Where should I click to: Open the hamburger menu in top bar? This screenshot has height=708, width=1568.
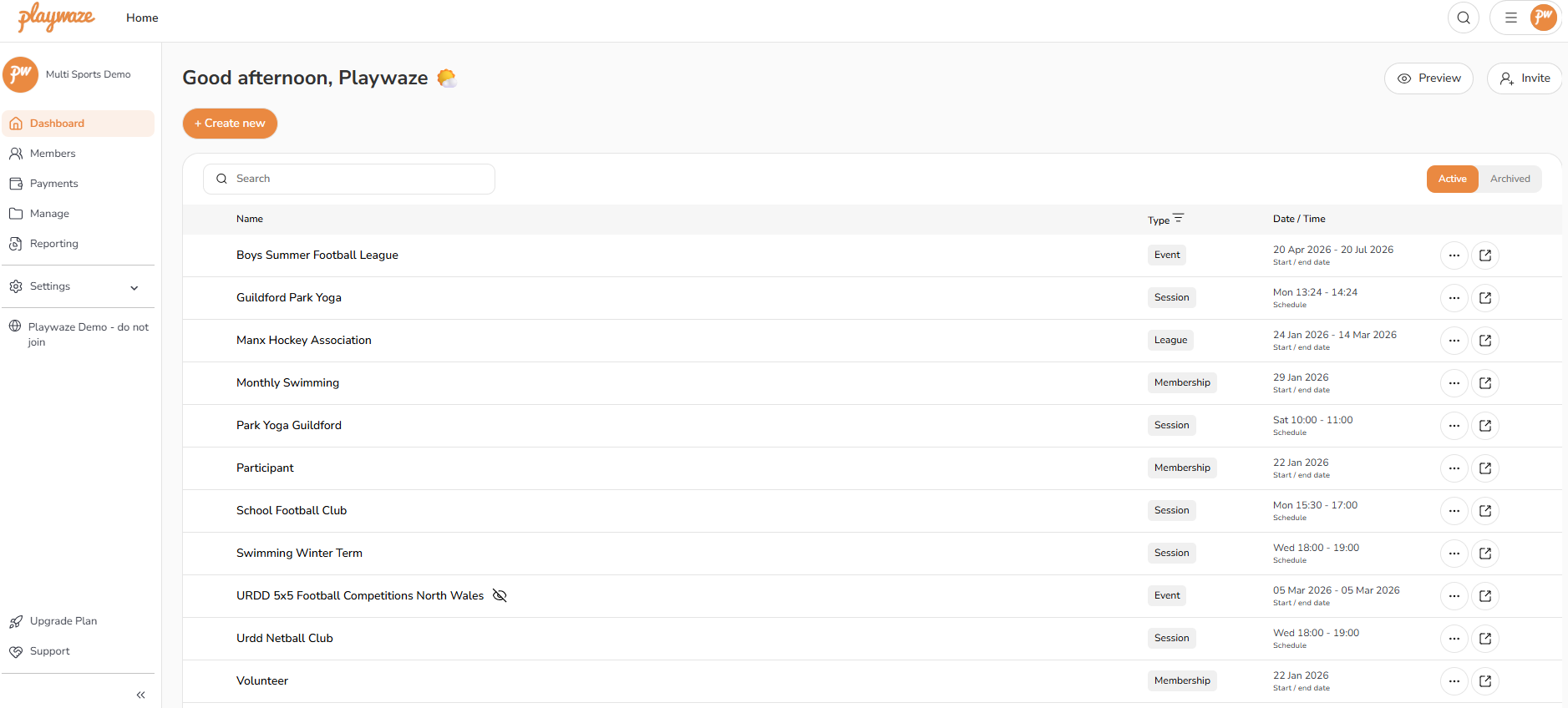1510,18
